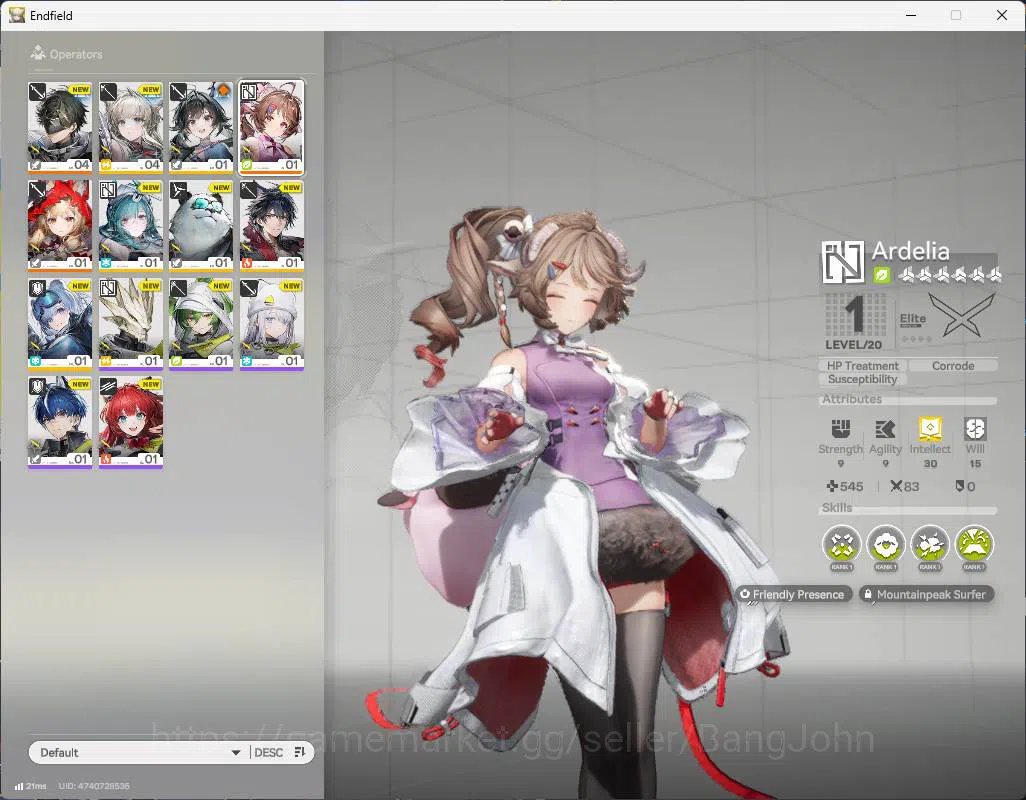Open the sheep-shaped skill icon
Image resolution: width=1026 pixels, height=800 pixels.
[x=886, y=545]
